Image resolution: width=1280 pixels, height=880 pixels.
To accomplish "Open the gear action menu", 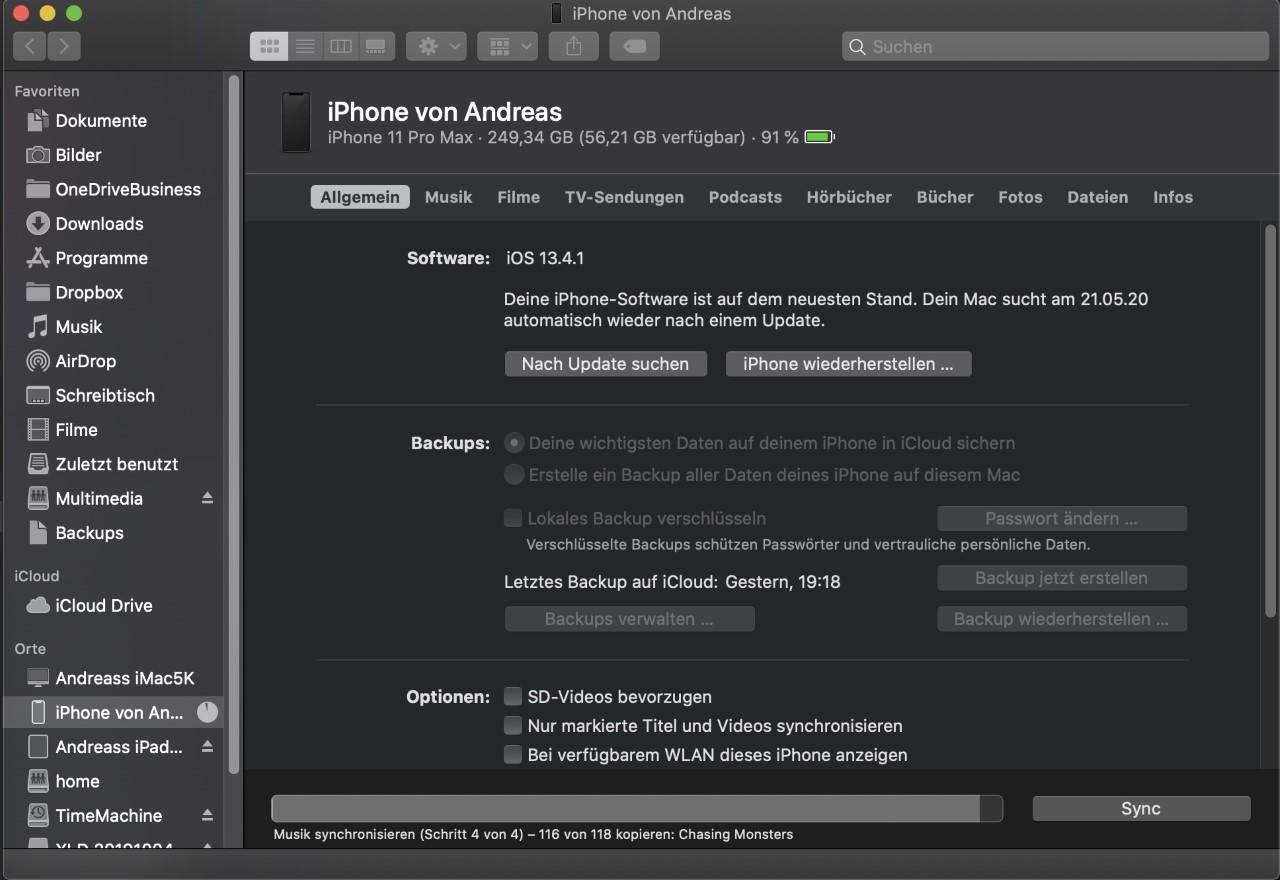I will coord(437,46).
